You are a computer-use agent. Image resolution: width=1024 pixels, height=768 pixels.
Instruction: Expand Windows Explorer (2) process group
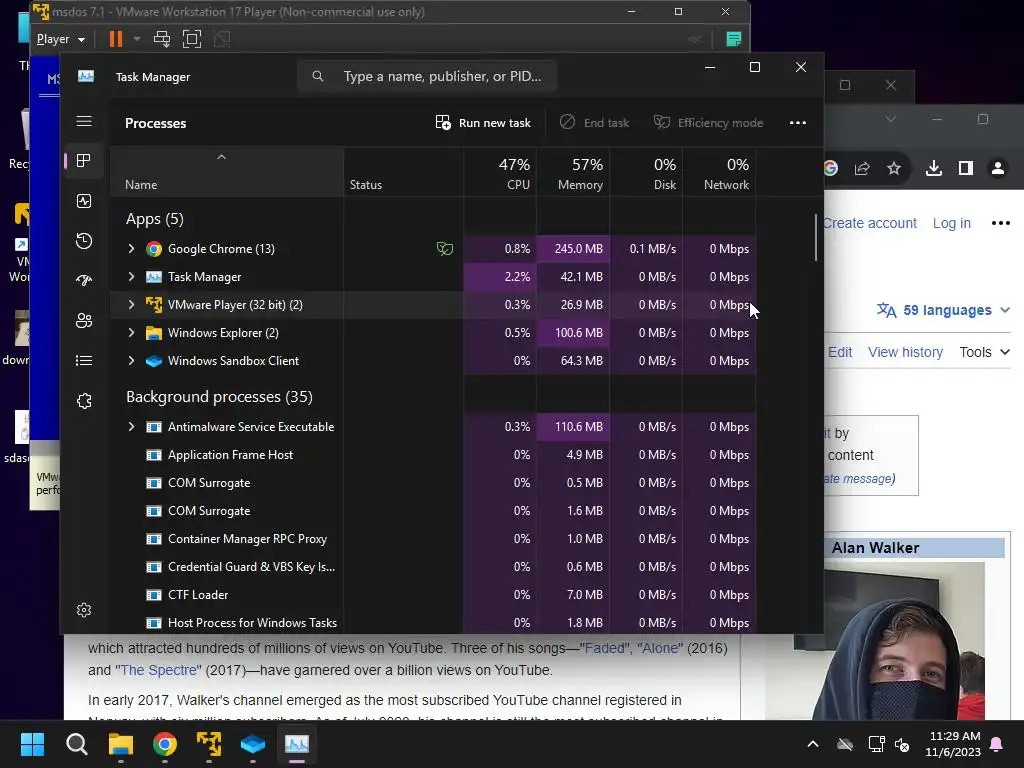tap(131, 333)
